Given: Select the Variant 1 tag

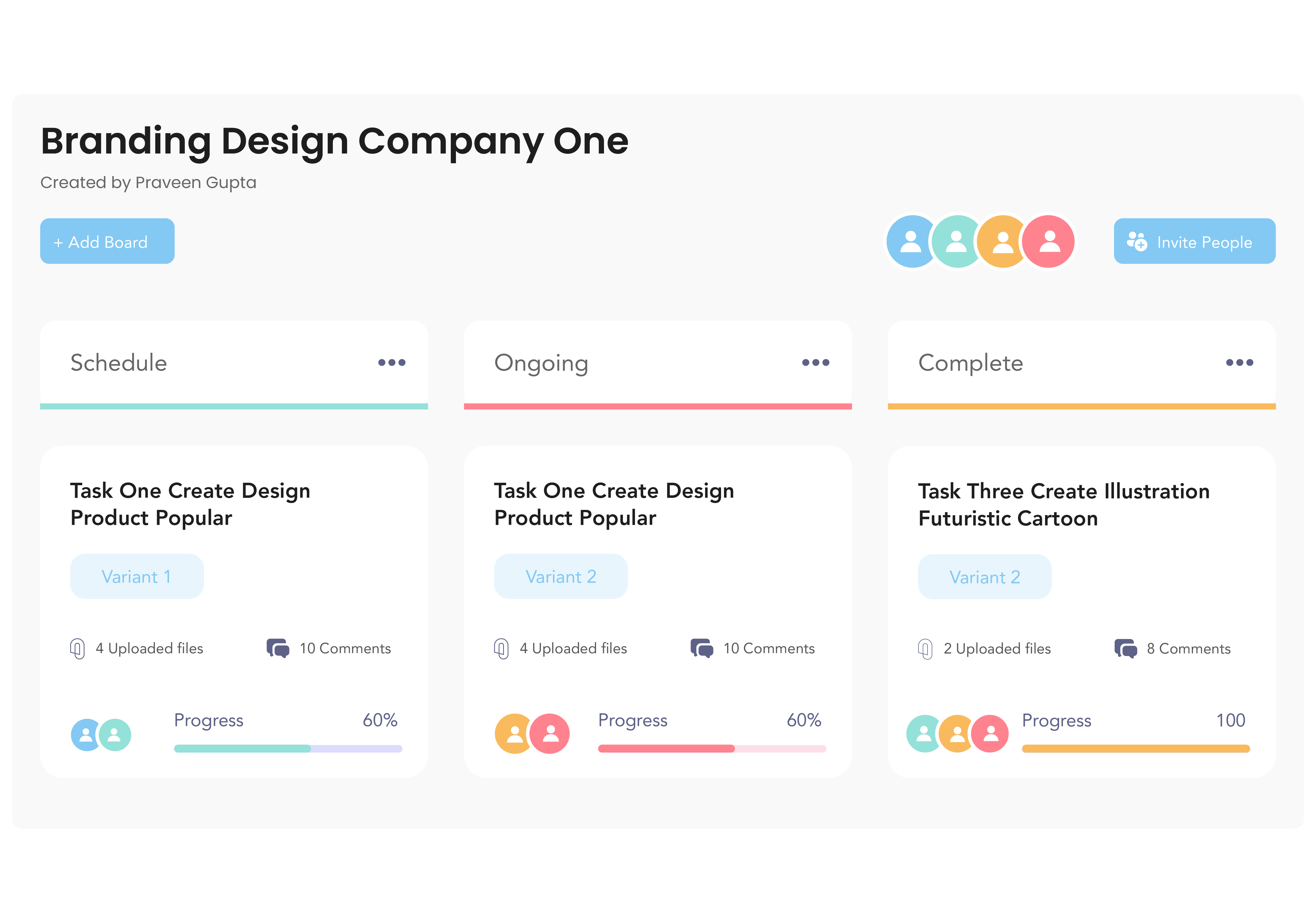Looking at the screenshot, I should [x=137, y=576].
